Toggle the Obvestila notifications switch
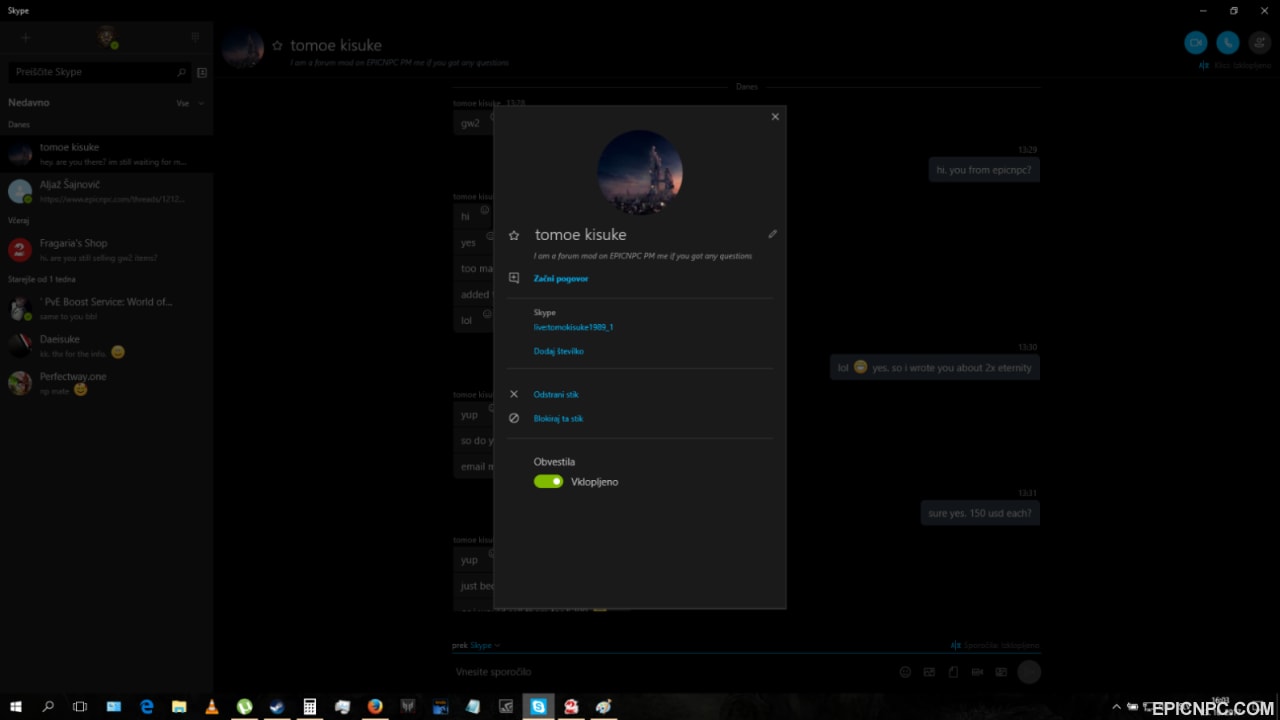 tap(549, 481)
